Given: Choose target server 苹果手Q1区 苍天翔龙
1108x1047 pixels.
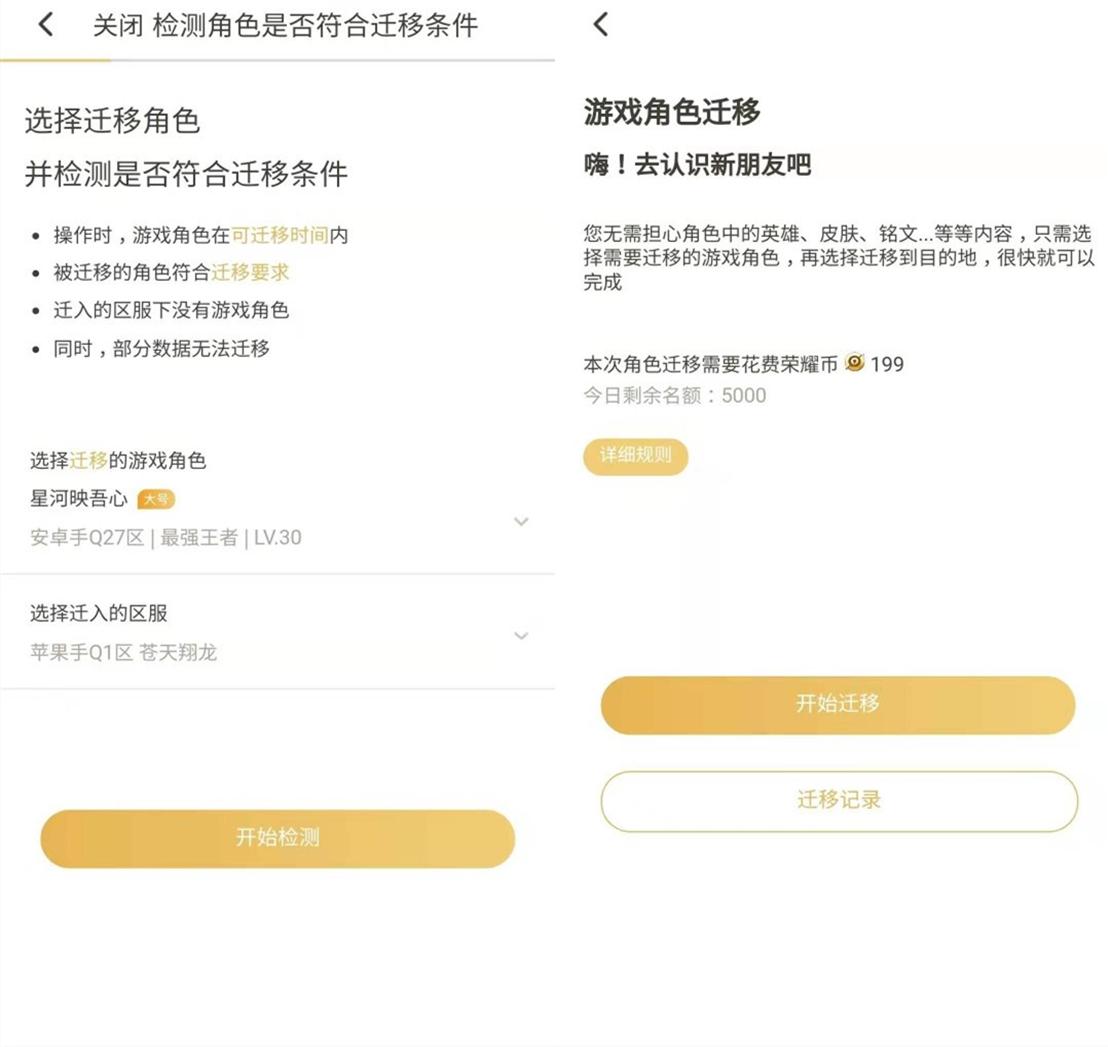Looking at the screenshot, I should click(x=124, y=653).
